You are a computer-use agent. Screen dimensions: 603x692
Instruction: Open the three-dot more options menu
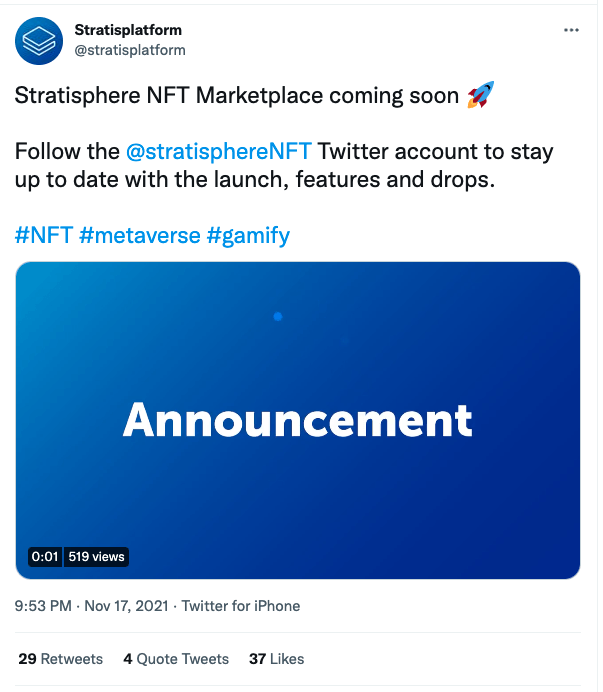[571, 30]
